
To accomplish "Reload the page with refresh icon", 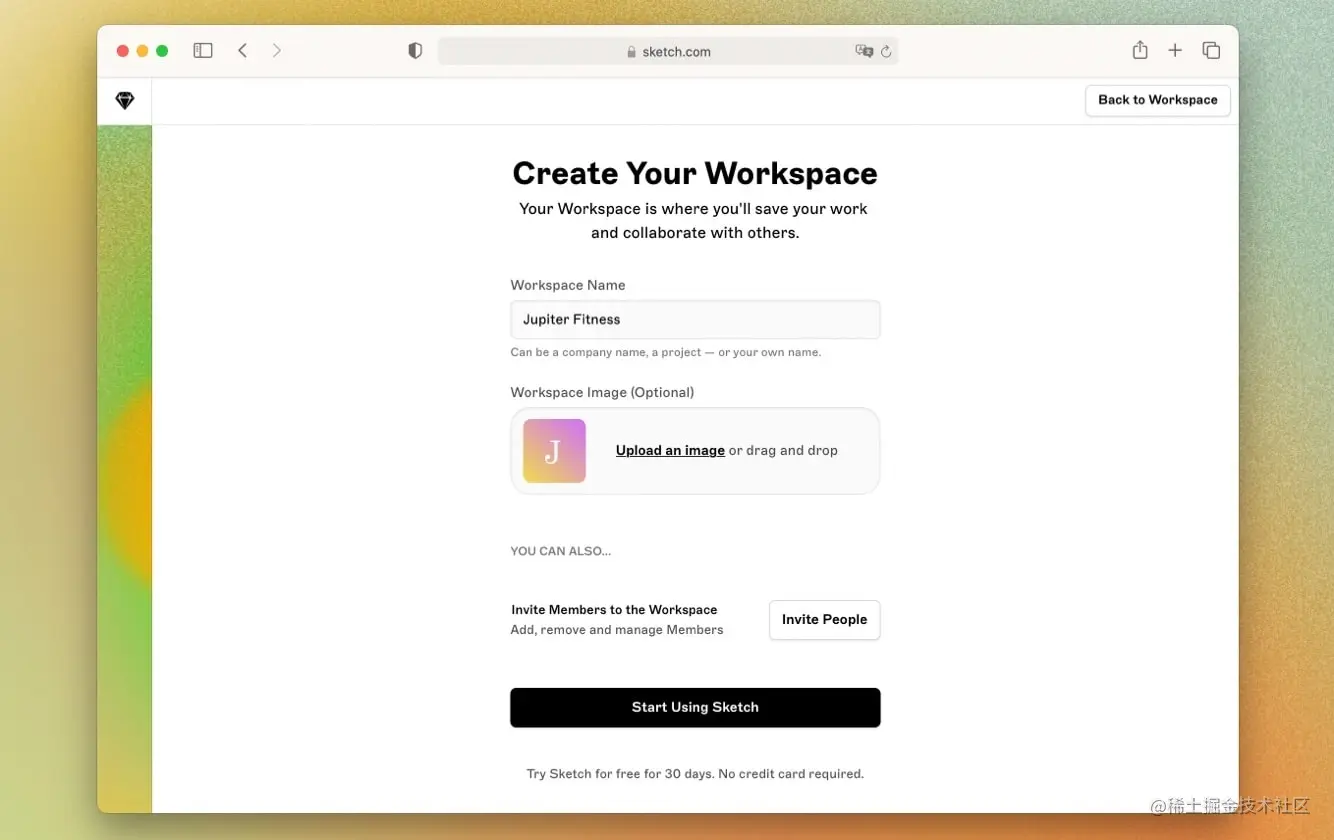I will coord(886,51).
